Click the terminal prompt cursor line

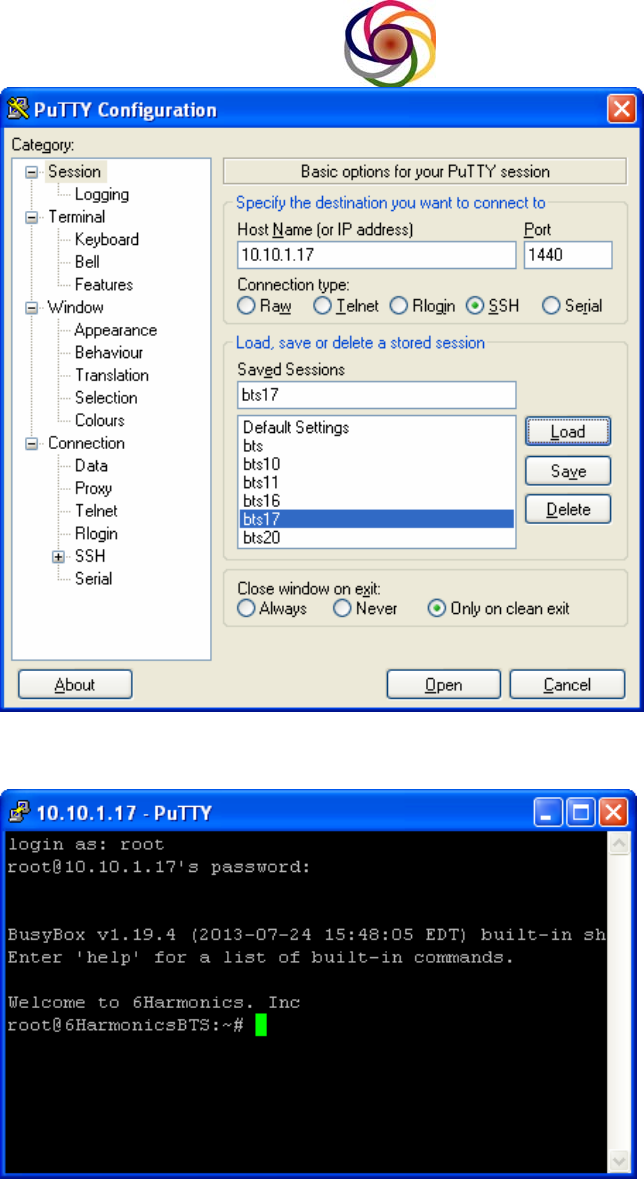click(x=137, y=1025)
